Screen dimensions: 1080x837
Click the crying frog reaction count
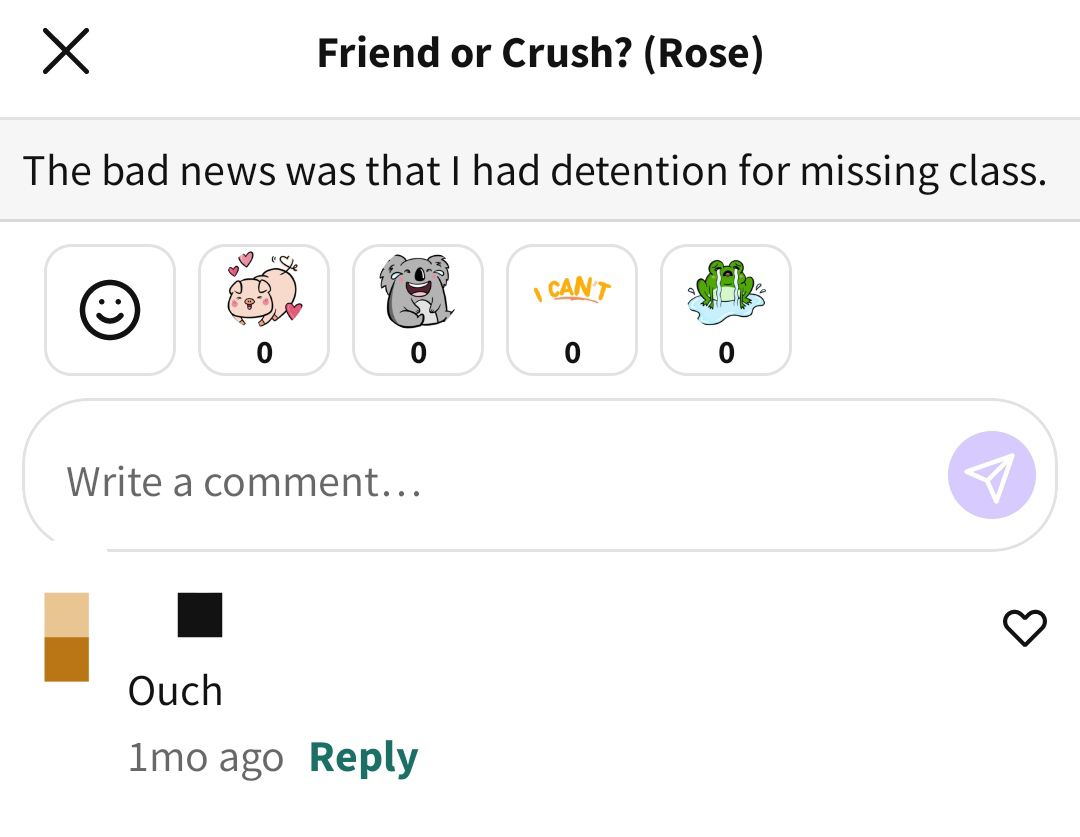point(726,353)
